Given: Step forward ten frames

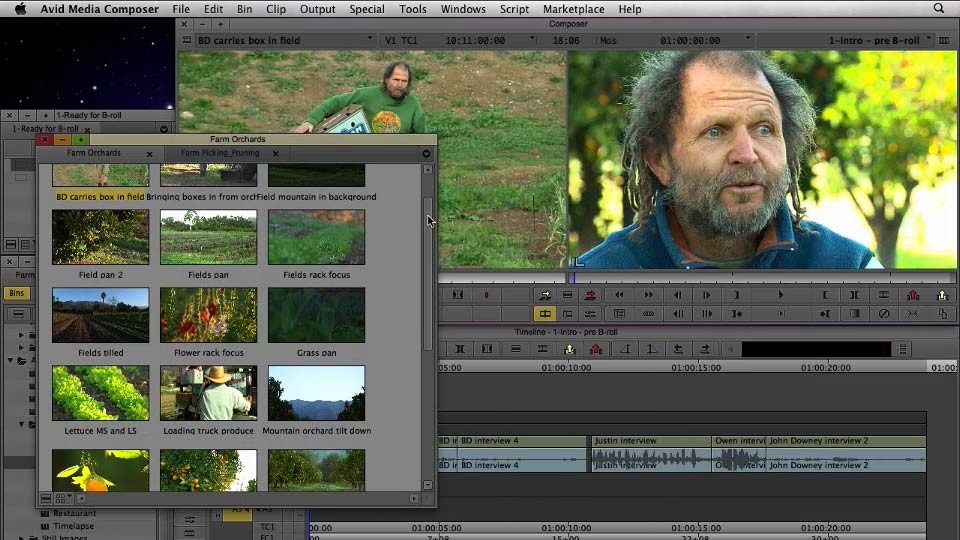Looking at the screenshot, I should click(707, 314).
